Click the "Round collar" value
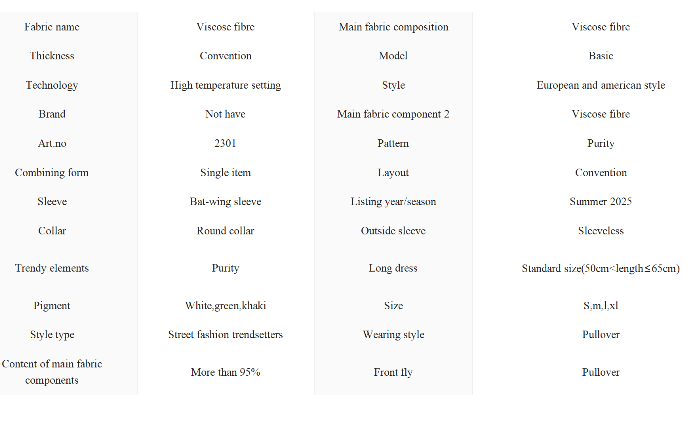The width and height of the screenshot is (696, 435). click(225, 230)
